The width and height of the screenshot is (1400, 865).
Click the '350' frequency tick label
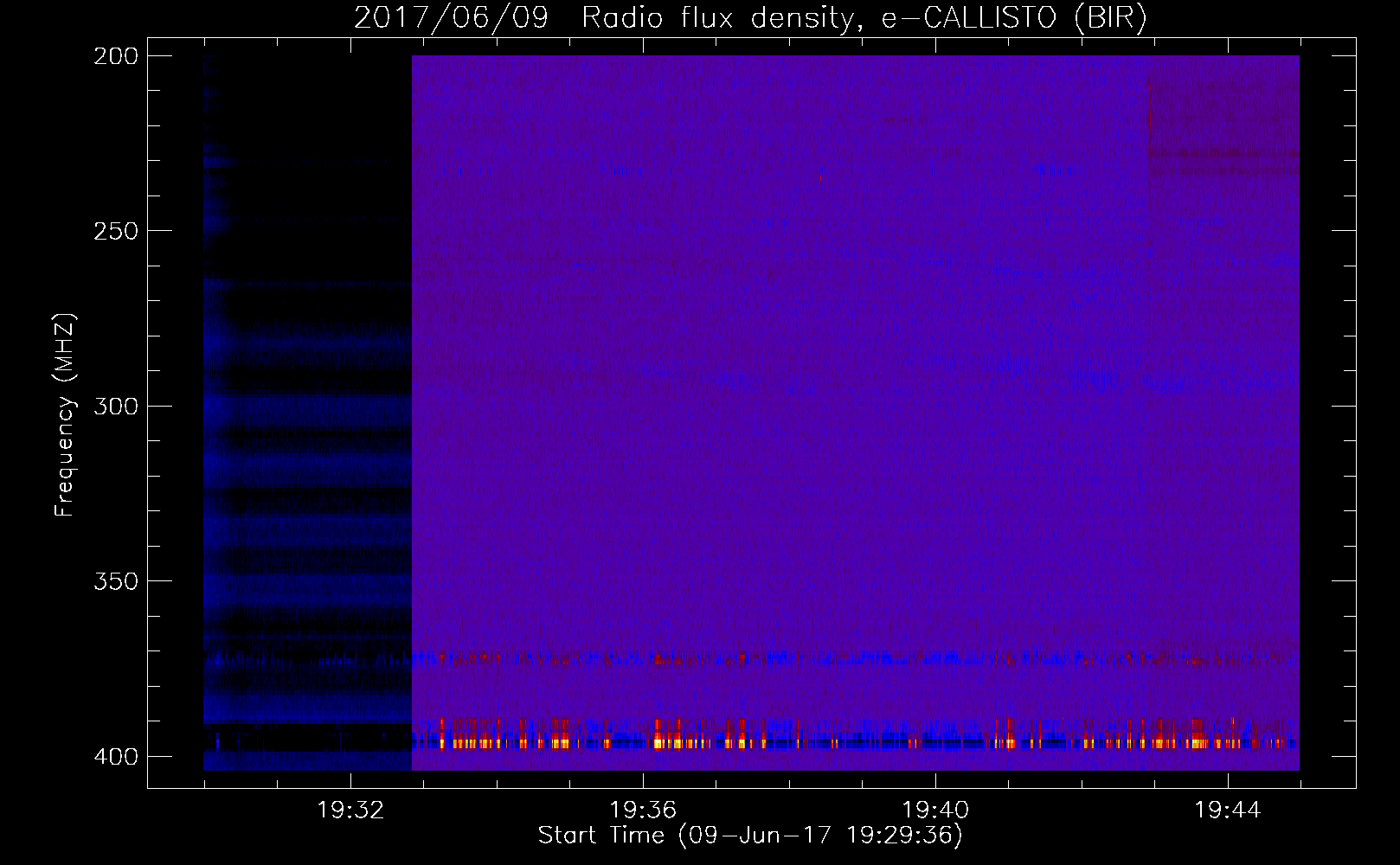tap(116, 581)
